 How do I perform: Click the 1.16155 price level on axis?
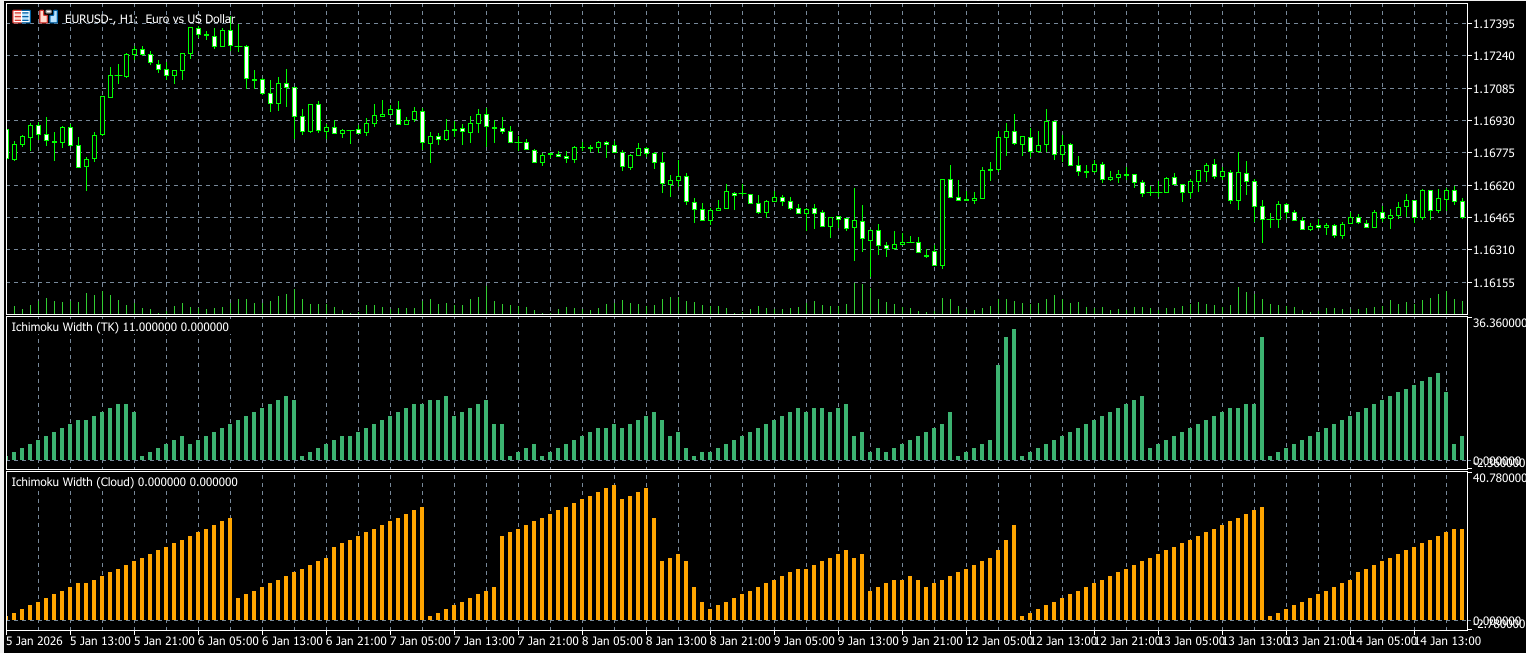(x=1496, y=283)
